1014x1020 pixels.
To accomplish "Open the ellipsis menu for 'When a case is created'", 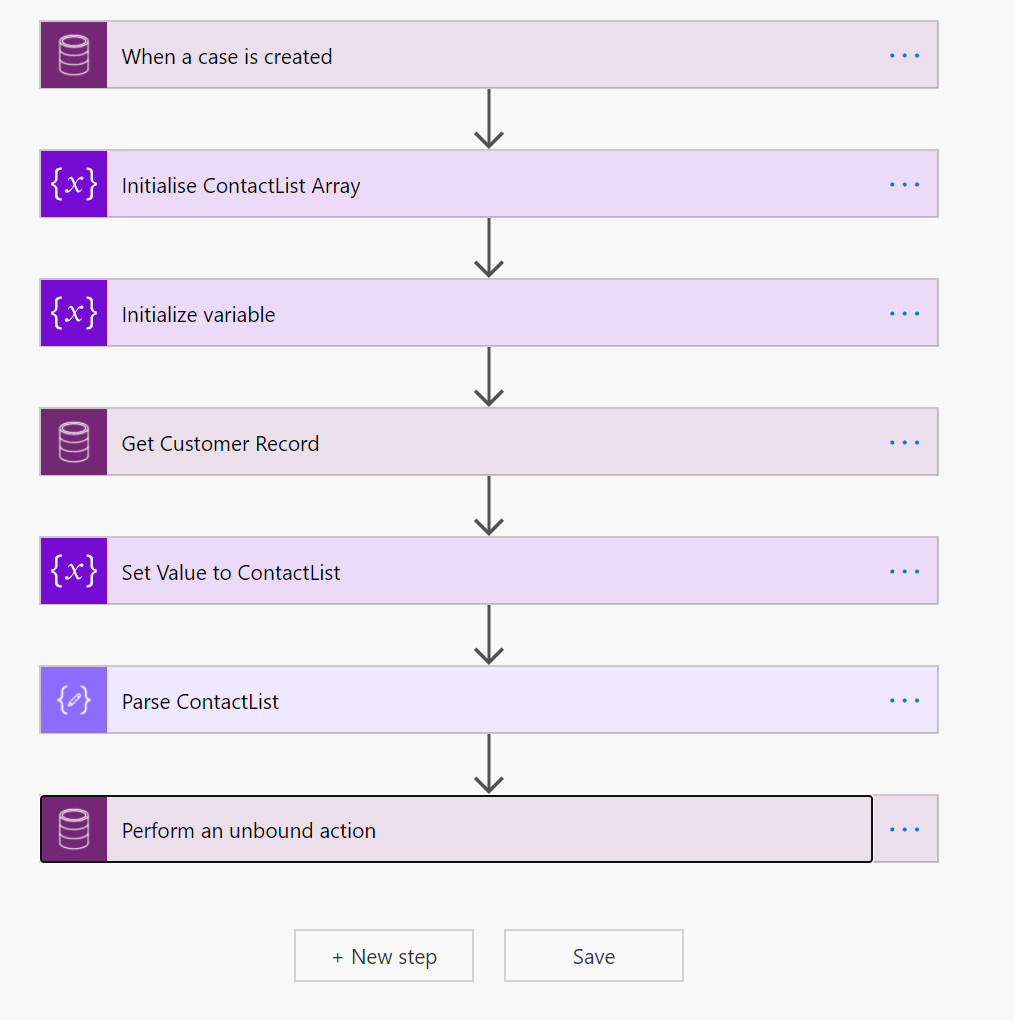I will [904, 55].
